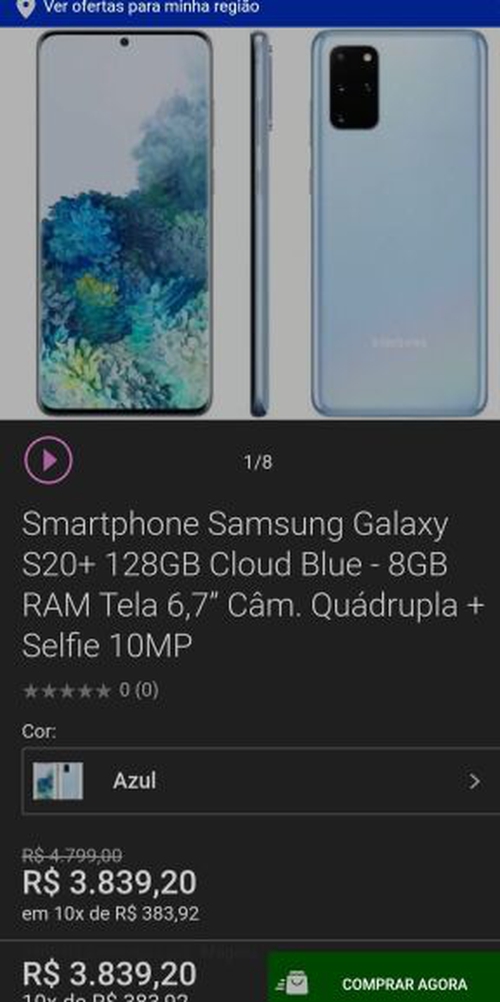Play the product video
Screen dimensions: 500x1002
point(49,460)
